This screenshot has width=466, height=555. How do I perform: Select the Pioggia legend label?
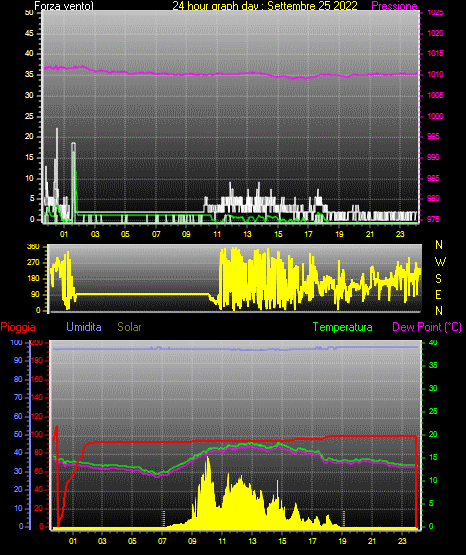(x=18, y=327)
